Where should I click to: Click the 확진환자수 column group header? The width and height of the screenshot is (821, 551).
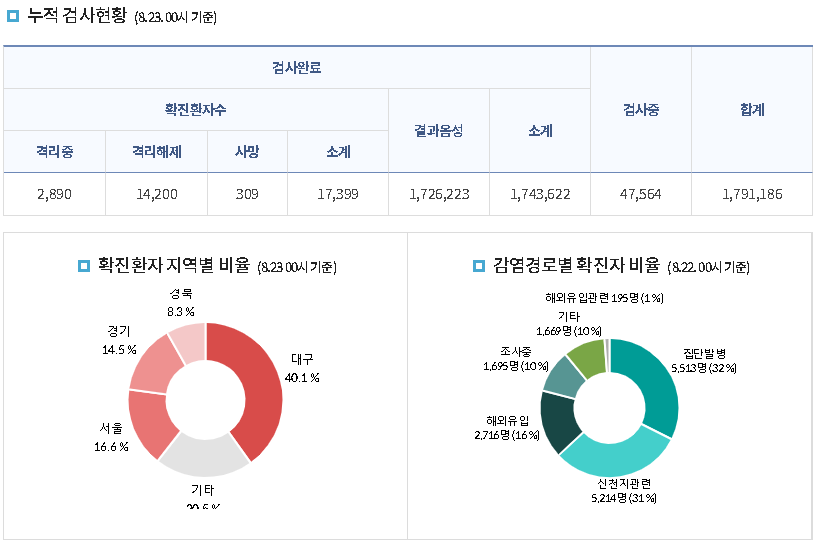(x=195, y=110)
